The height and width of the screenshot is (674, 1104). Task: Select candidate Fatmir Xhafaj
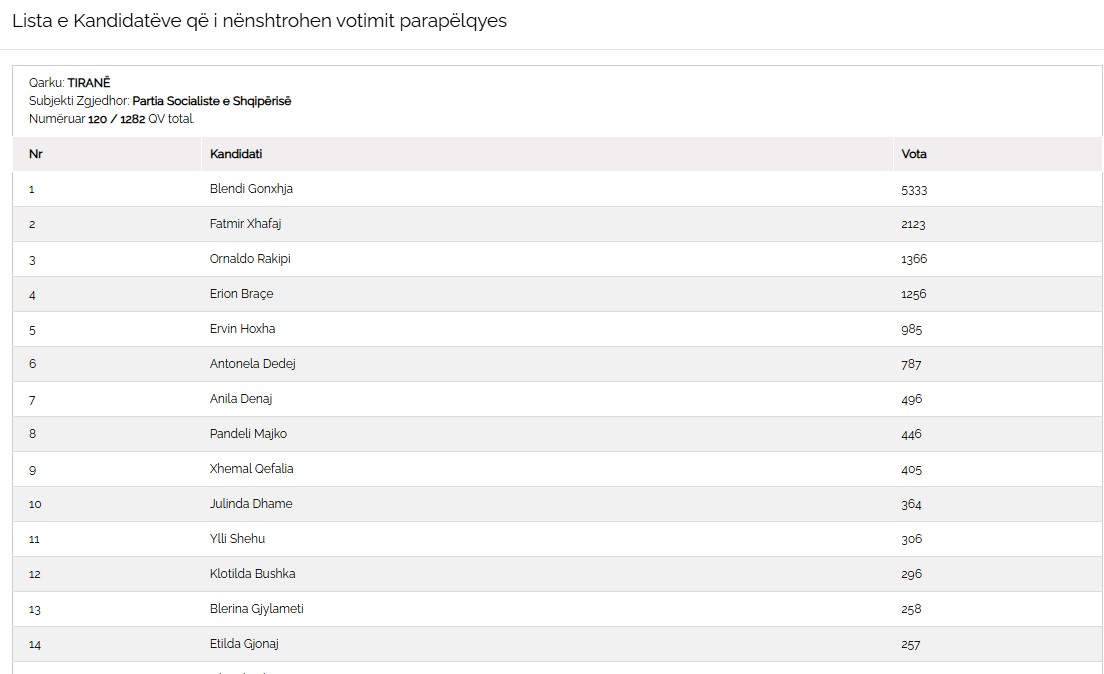(245, 224)
